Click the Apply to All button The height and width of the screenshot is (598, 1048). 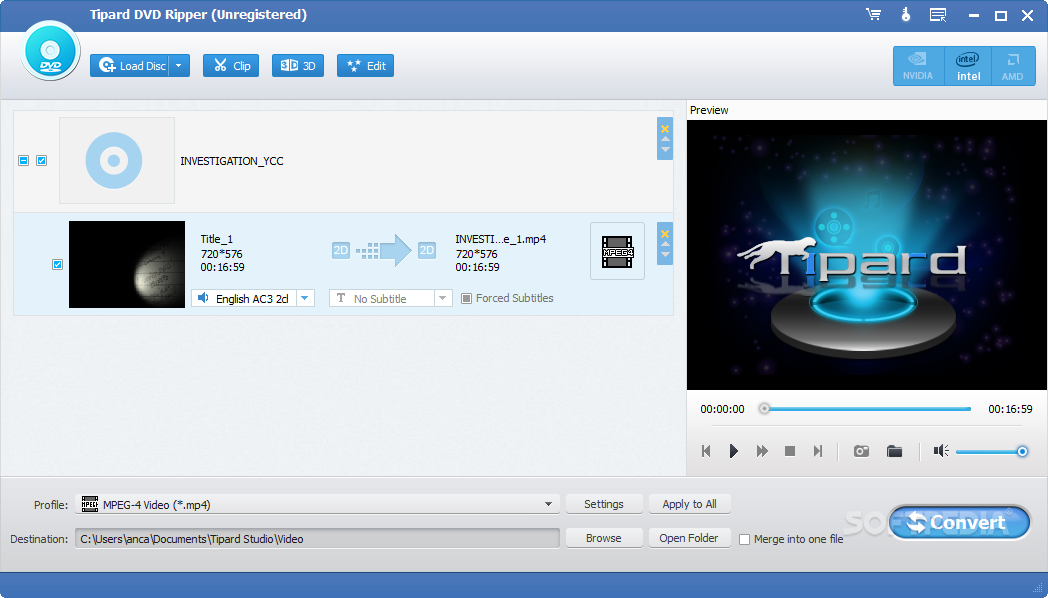[689, 504]
